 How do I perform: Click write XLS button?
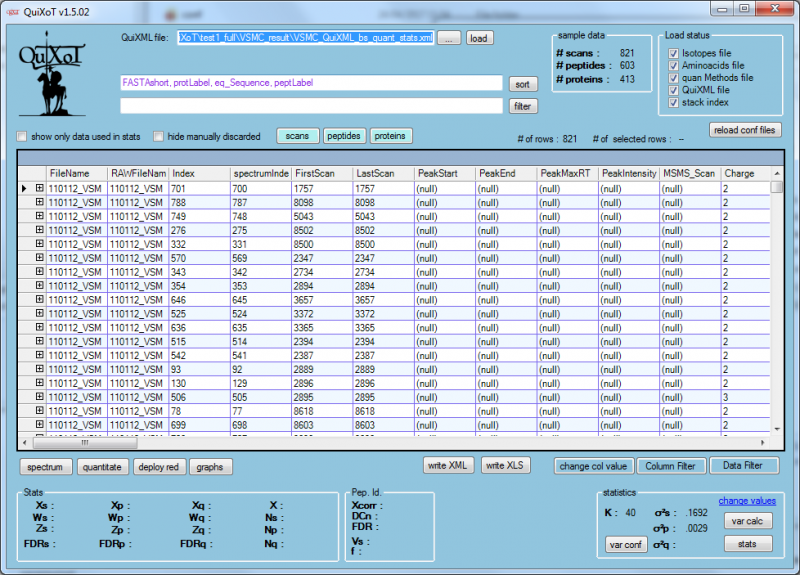coord(505,465)
